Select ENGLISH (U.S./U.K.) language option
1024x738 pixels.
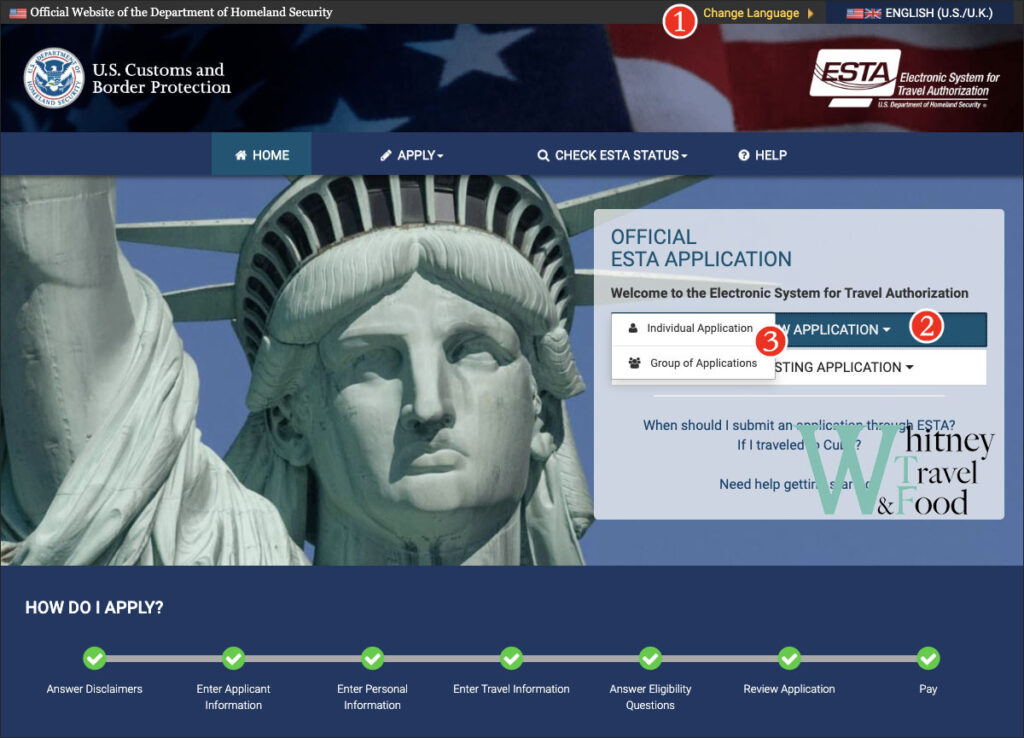(x=920, y=13)
